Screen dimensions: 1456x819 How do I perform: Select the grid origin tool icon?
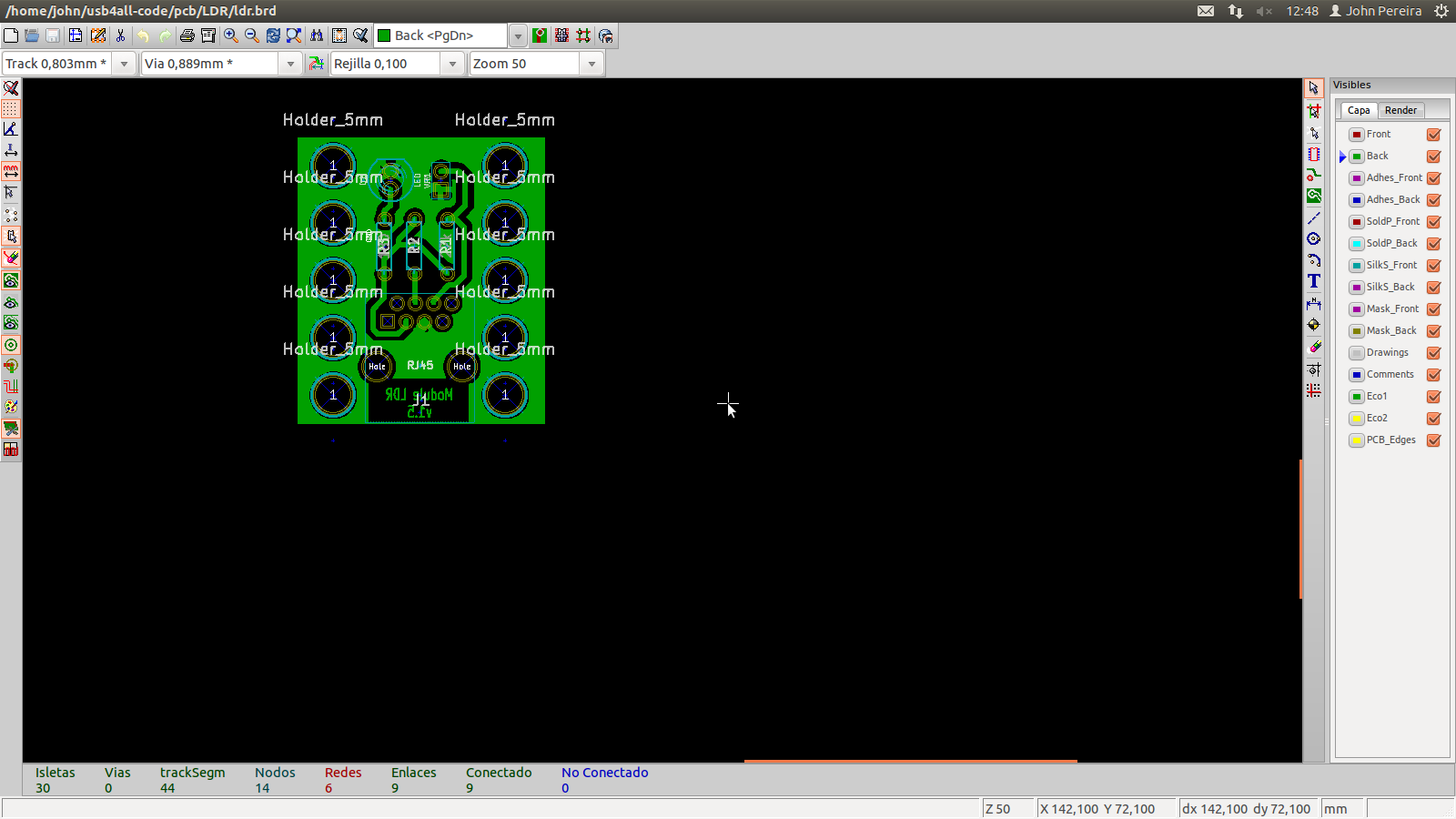pos(1314,389)
